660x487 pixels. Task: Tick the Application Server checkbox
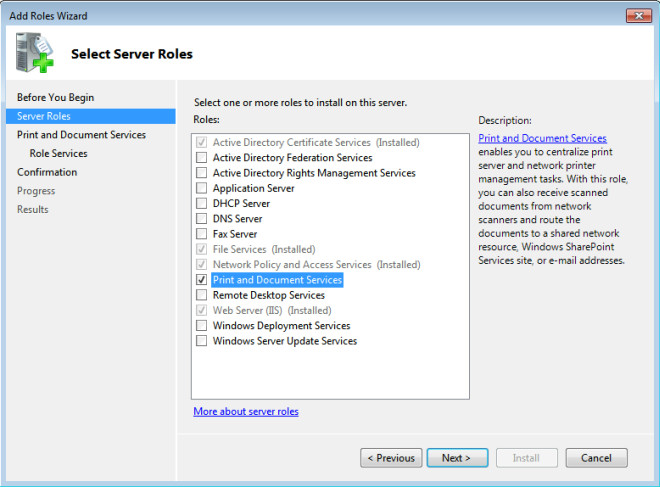pyautogui.click(x=202, y=188)
